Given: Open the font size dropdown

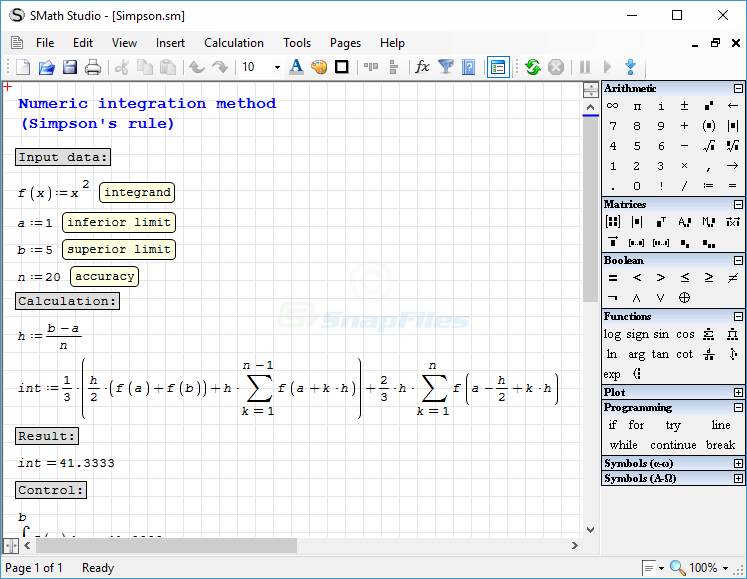Looking at the screenshot, I should click(x=277, y=67).
